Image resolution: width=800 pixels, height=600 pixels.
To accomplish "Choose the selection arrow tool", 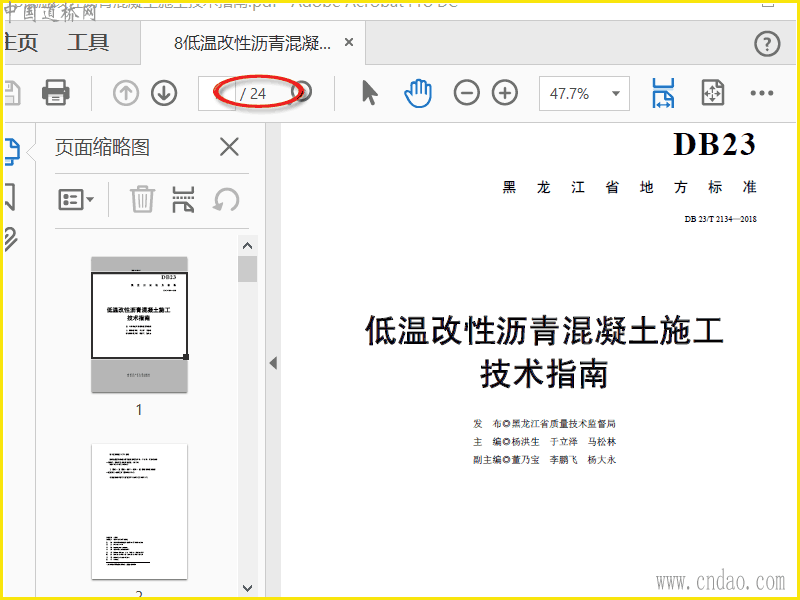I will click(370, 93).
